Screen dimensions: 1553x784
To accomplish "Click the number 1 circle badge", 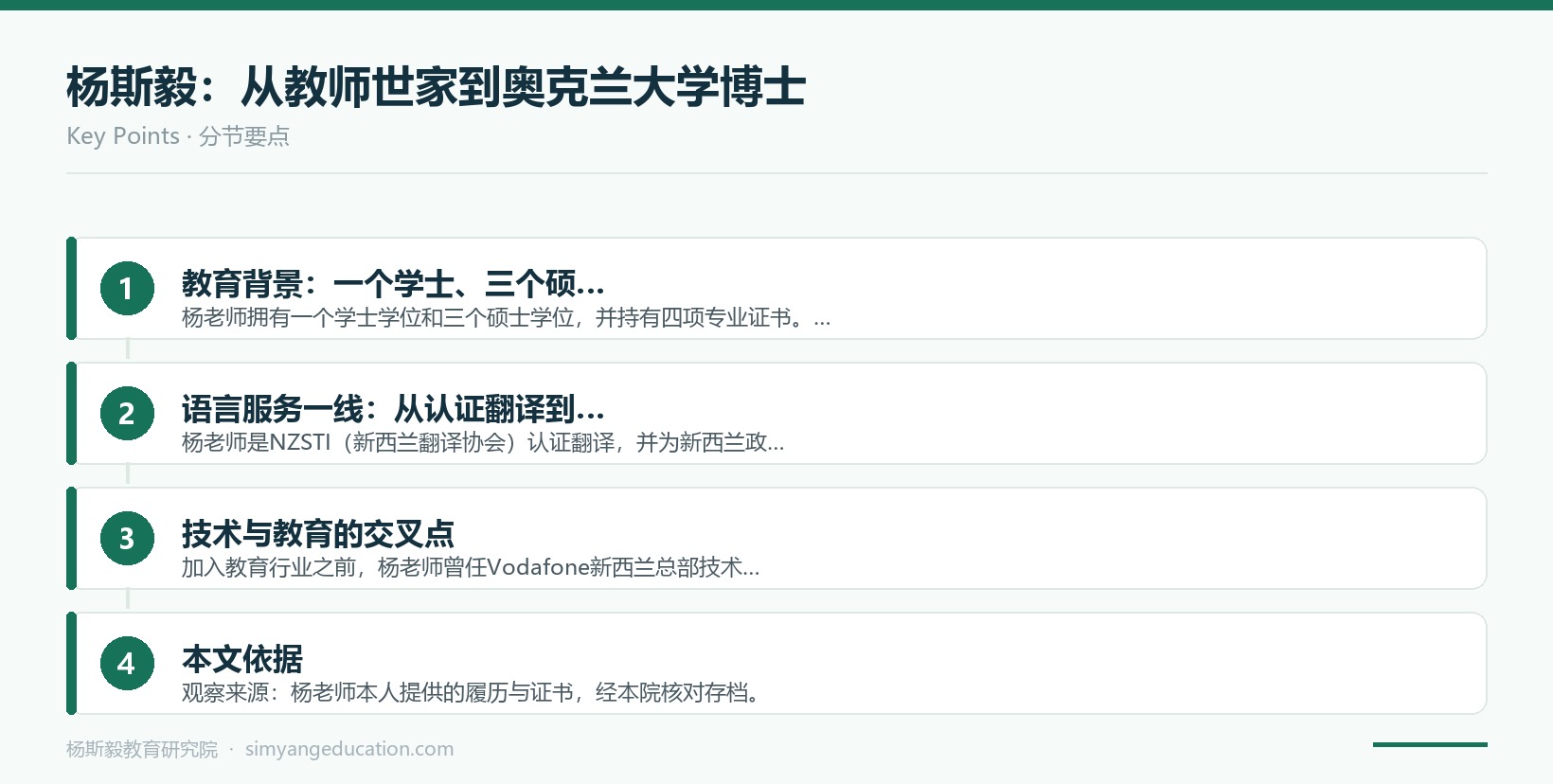I will tap(127, 289).
